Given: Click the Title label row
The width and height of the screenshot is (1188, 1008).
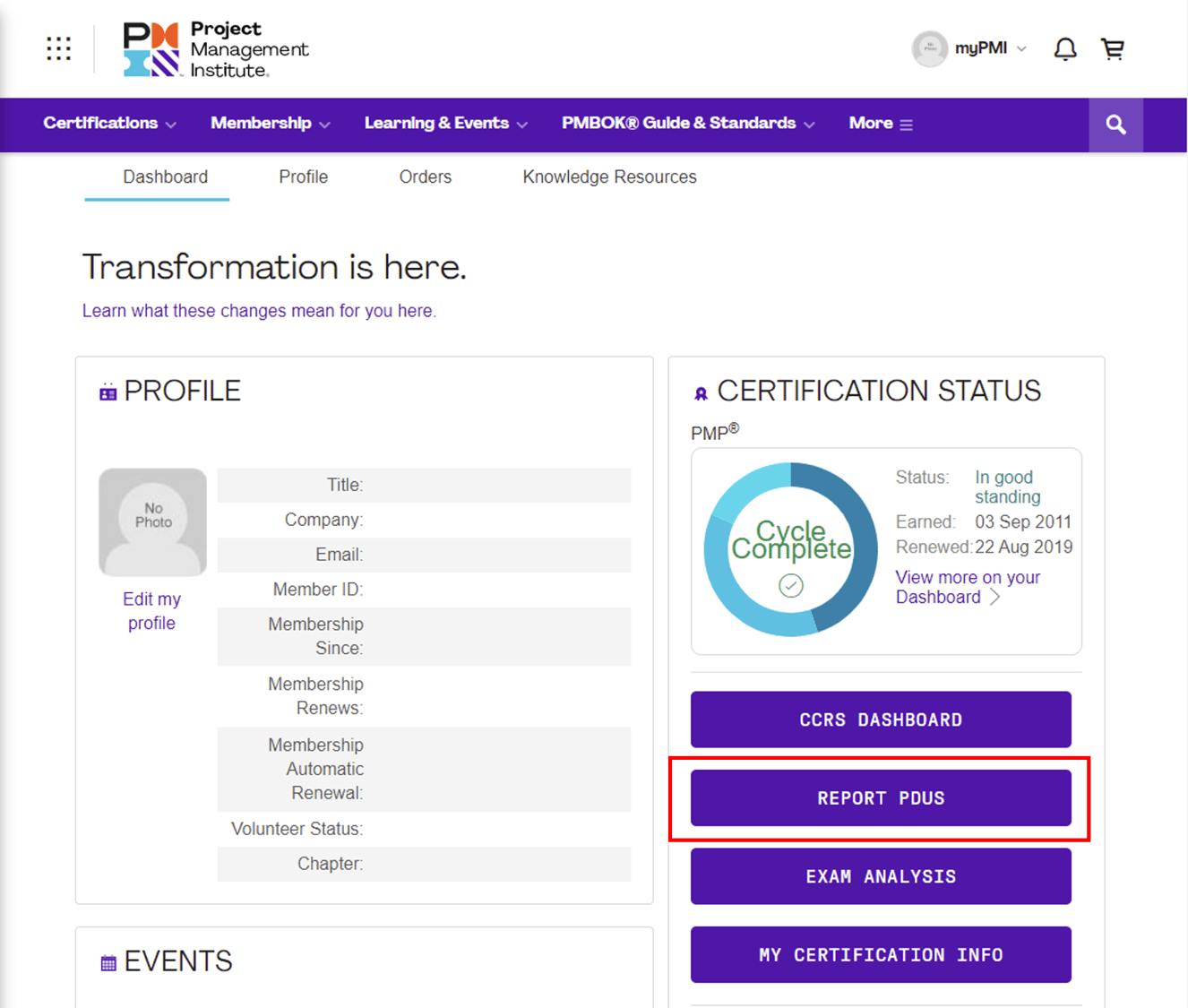Looking at the screenshot, I should pyautogui.click(x=424, y=485).
